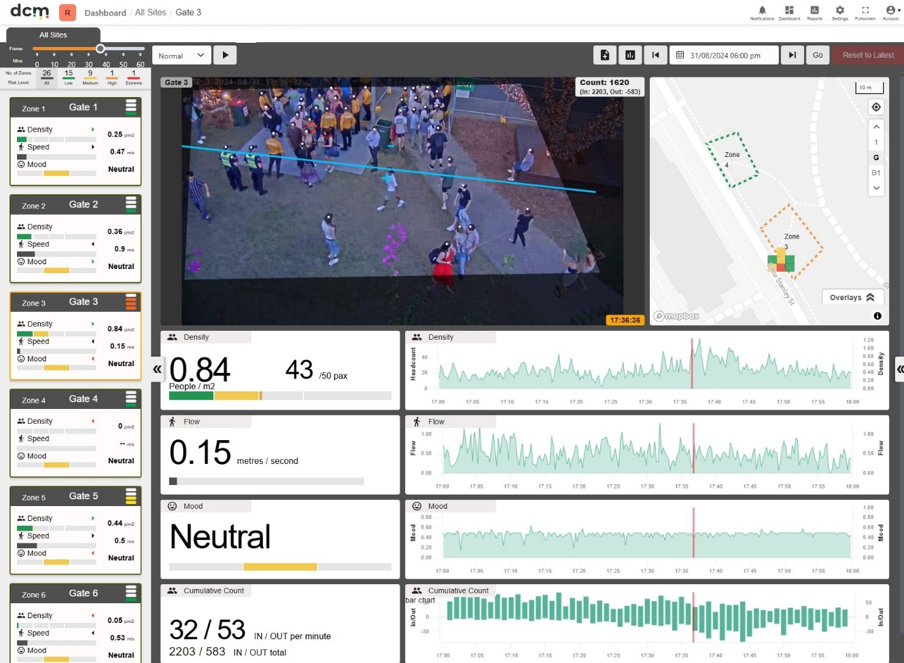Select map floor level G

click(x=876, y=157)
